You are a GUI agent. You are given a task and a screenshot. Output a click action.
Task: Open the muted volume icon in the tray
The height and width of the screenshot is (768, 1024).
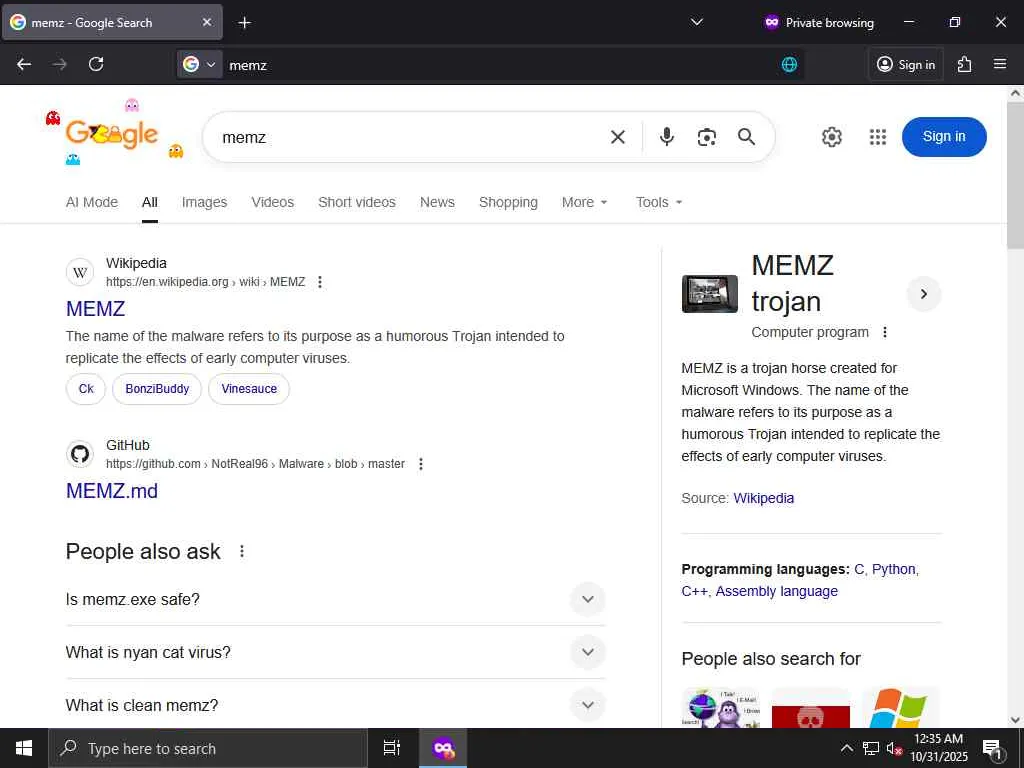pos(894,748)
